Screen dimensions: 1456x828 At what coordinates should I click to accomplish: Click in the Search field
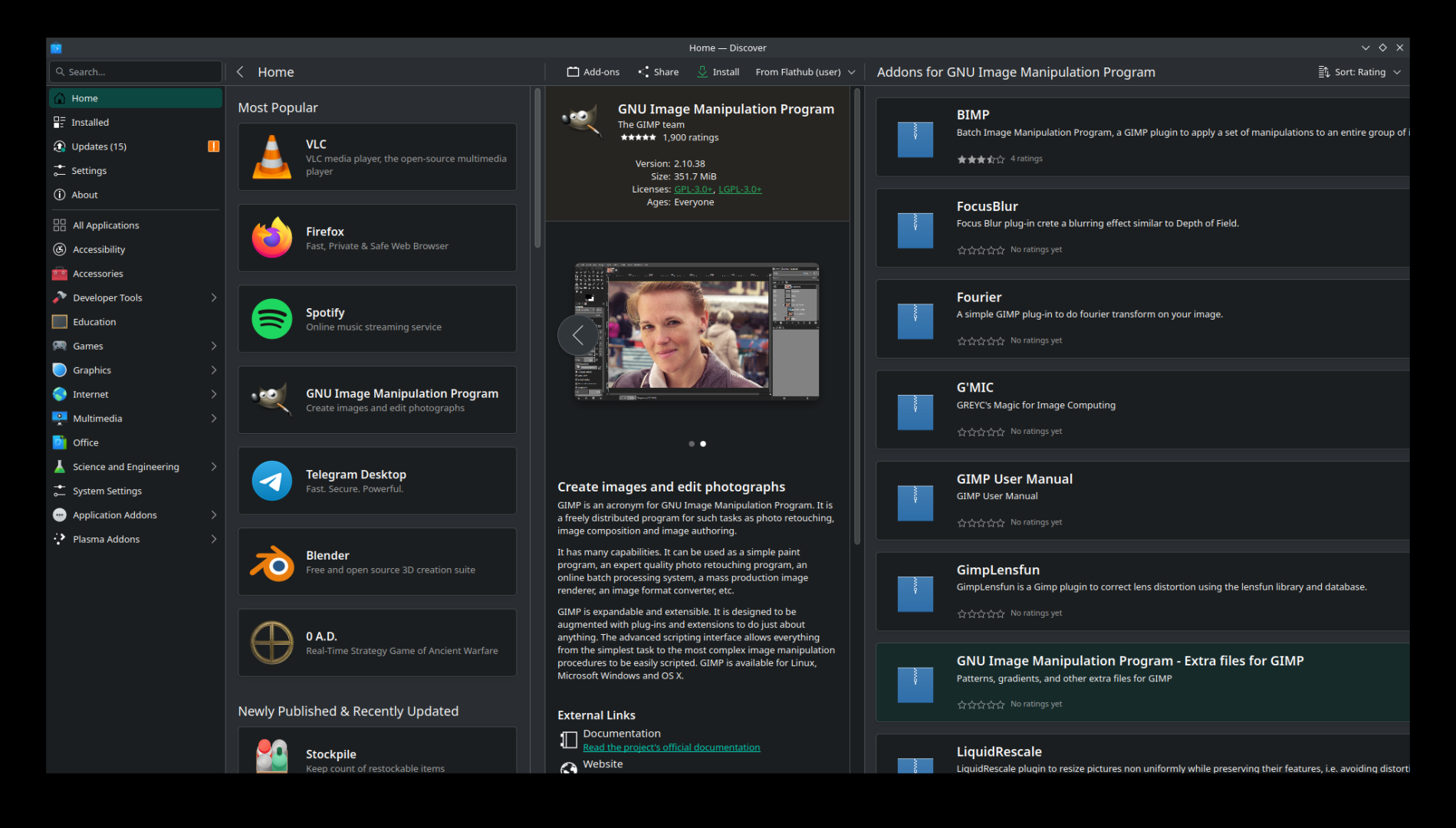[x=136, y=72]
